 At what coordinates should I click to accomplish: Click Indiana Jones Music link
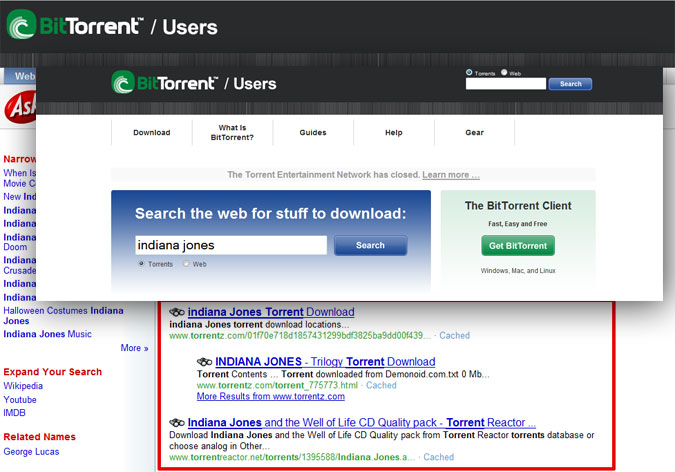47,334
